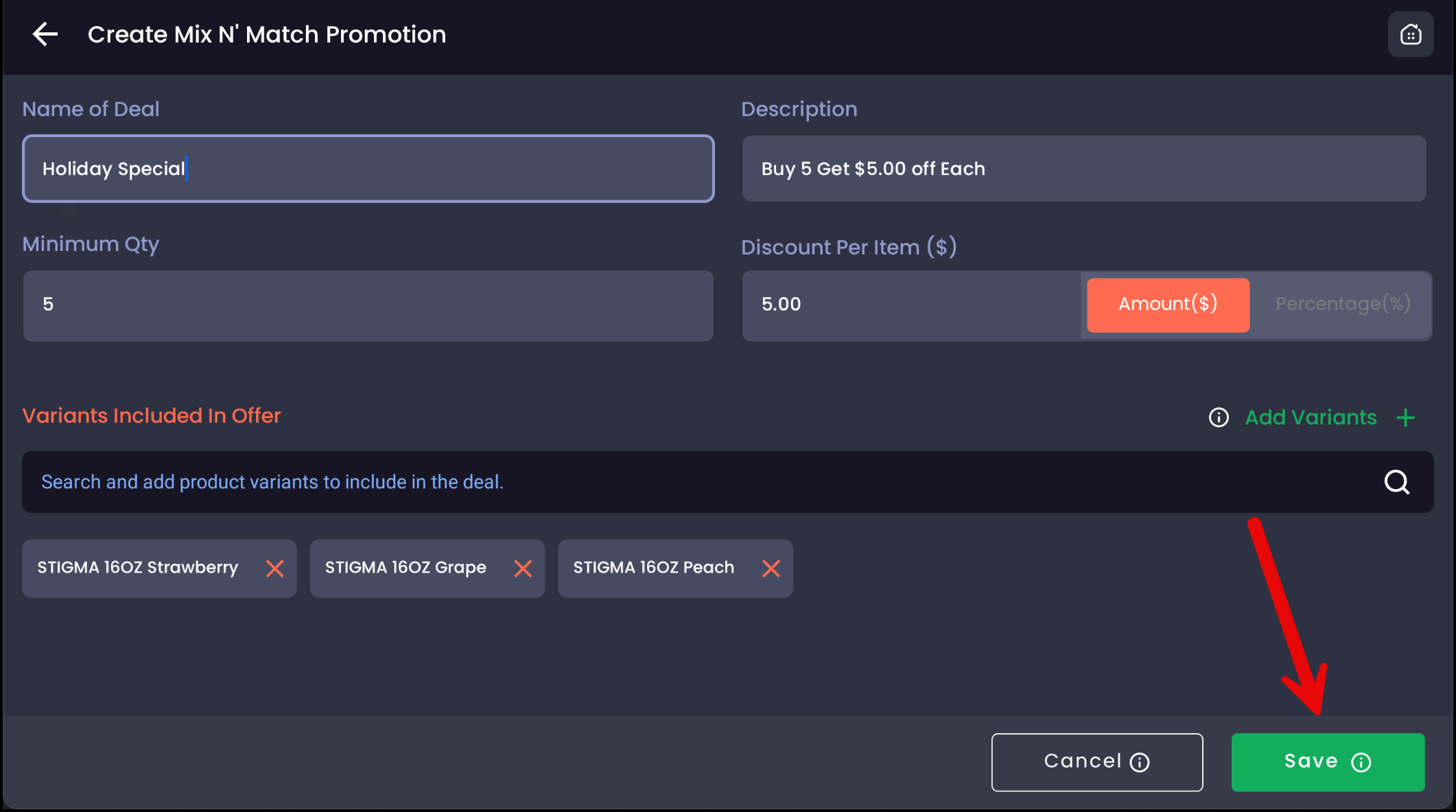Click the green plus icon
The image size is (1456, 812).
[1405, 417]
